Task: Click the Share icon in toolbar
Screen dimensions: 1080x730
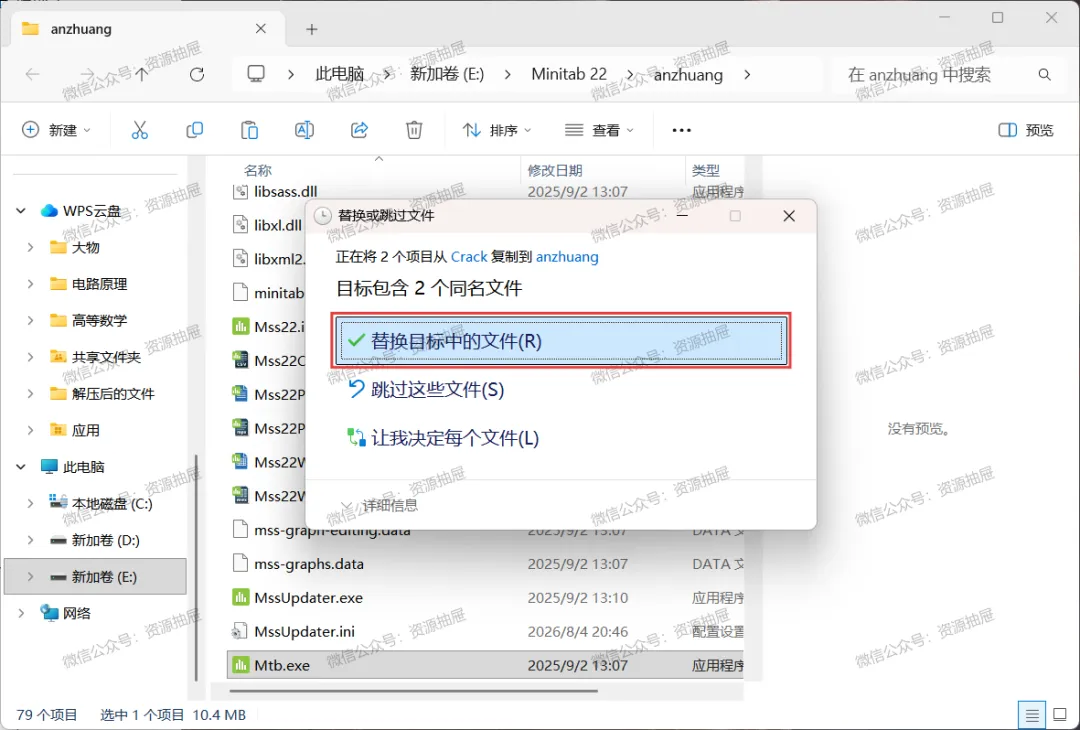Action: pyautogui.click(x=359, y=129)
